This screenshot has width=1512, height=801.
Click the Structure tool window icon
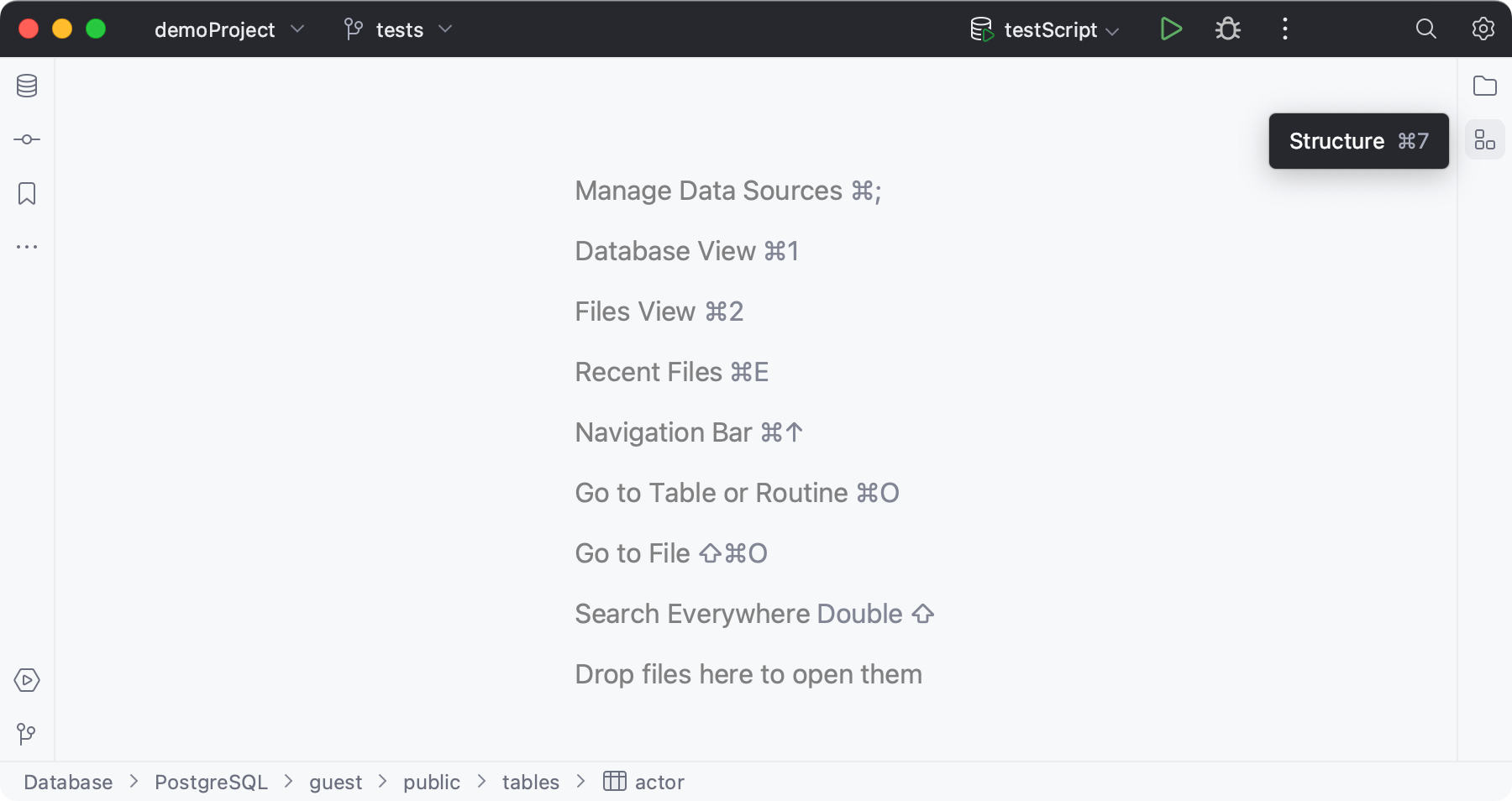[1485, 139]
